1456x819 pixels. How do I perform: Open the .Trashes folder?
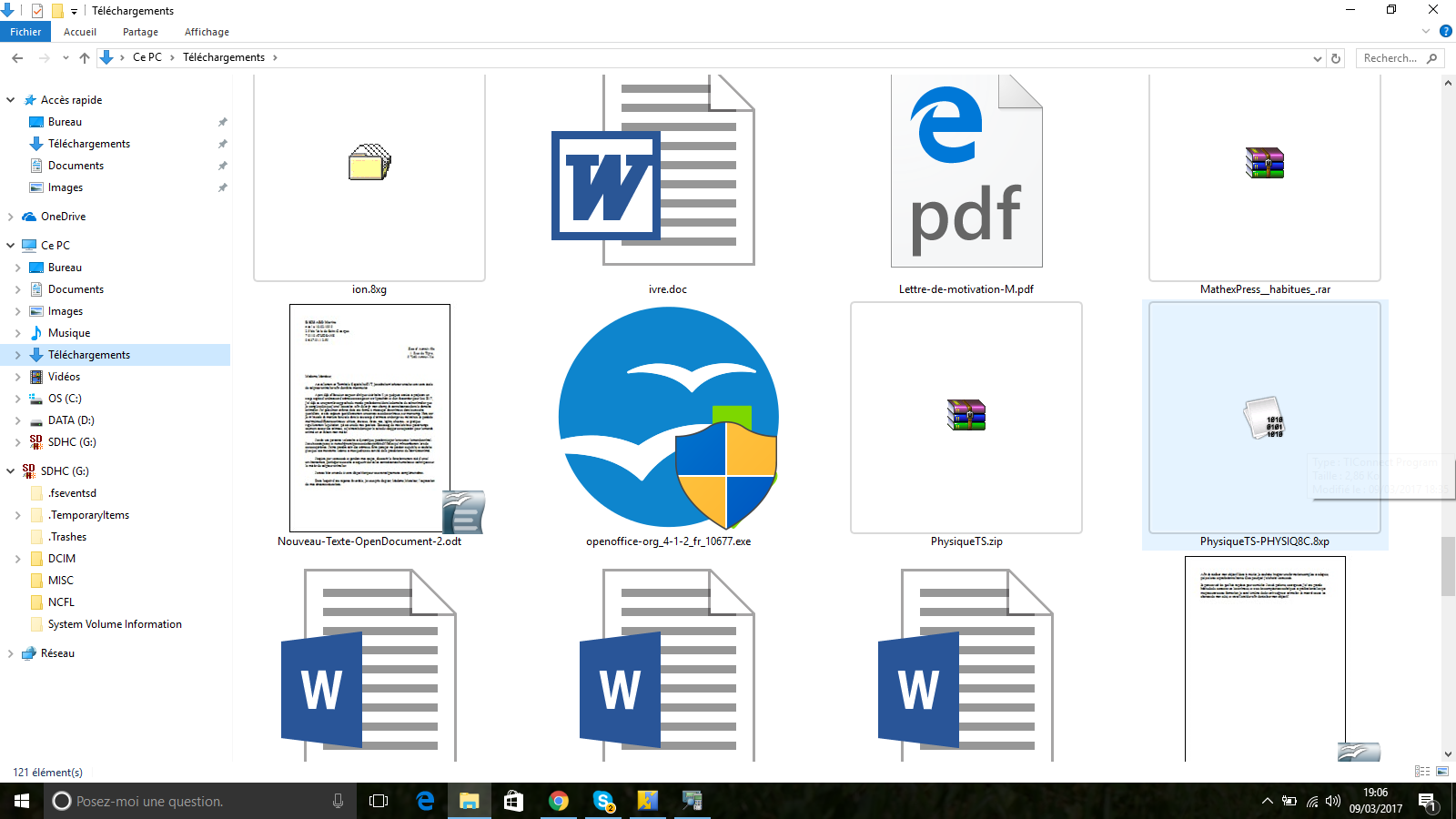point(67,537)
